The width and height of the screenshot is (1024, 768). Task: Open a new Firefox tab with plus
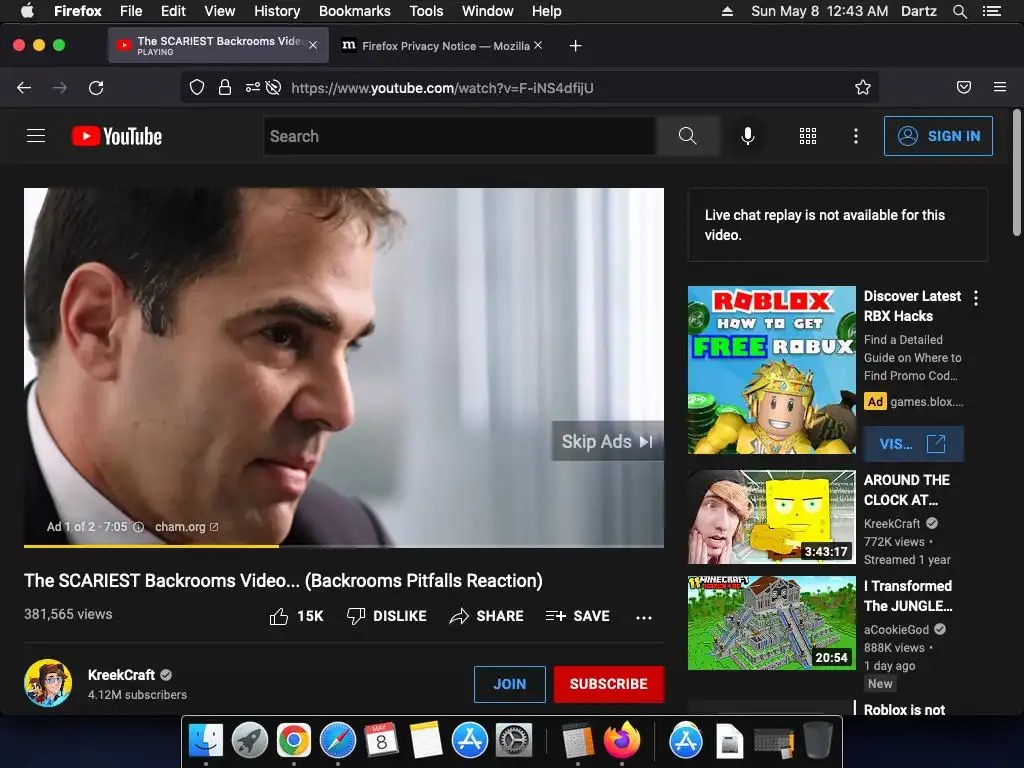point(575,46)
